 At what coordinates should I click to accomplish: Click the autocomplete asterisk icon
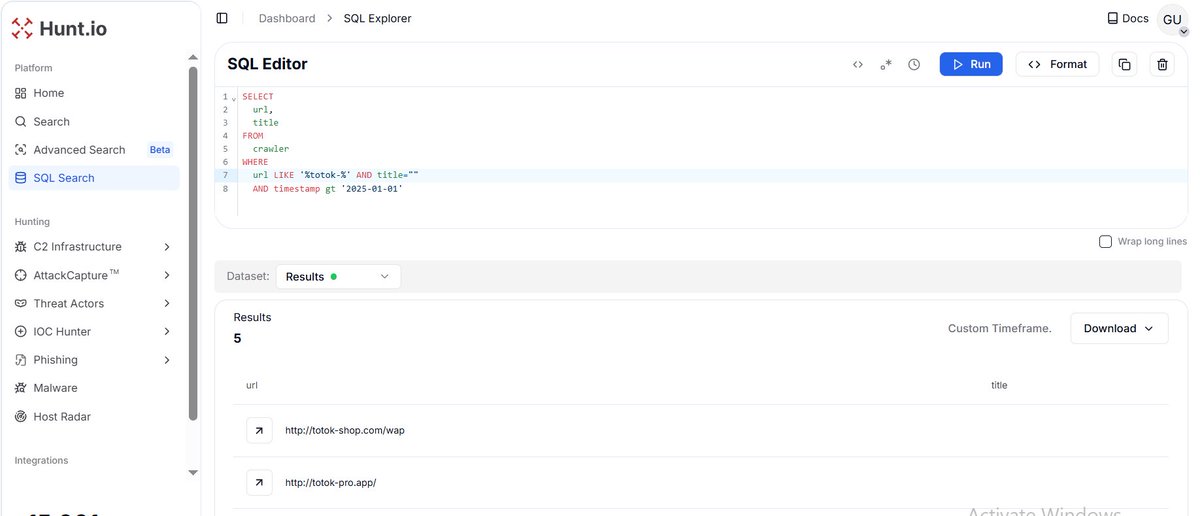(886, 64)
